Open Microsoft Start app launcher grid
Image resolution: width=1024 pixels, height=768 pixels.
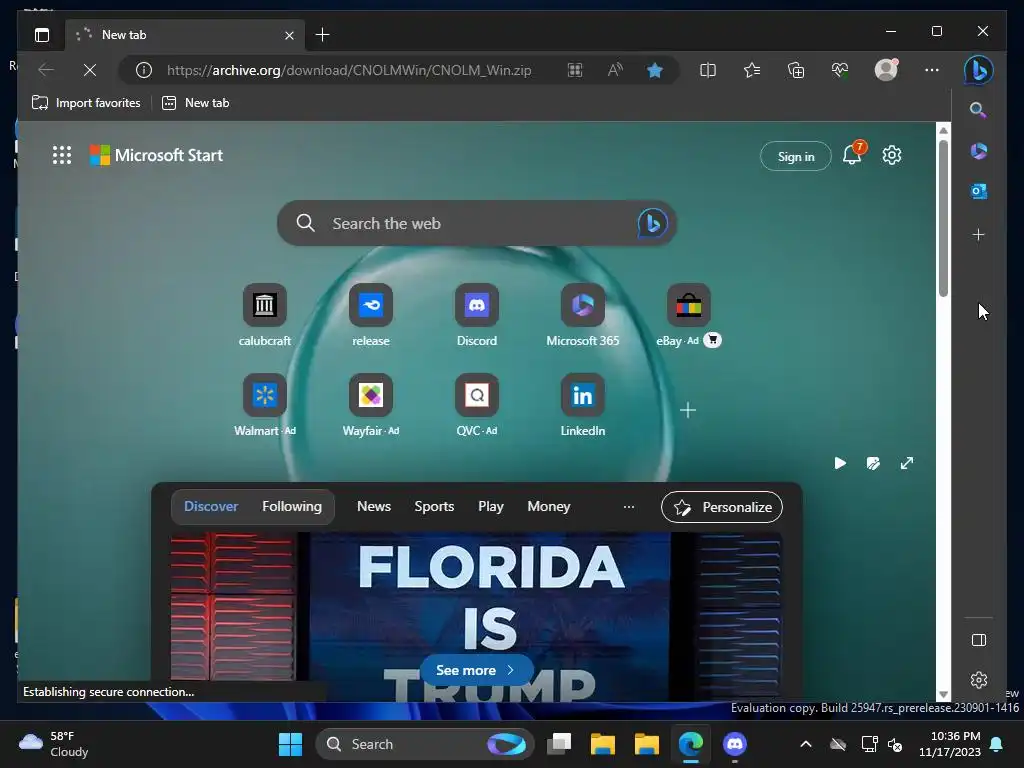62,155
